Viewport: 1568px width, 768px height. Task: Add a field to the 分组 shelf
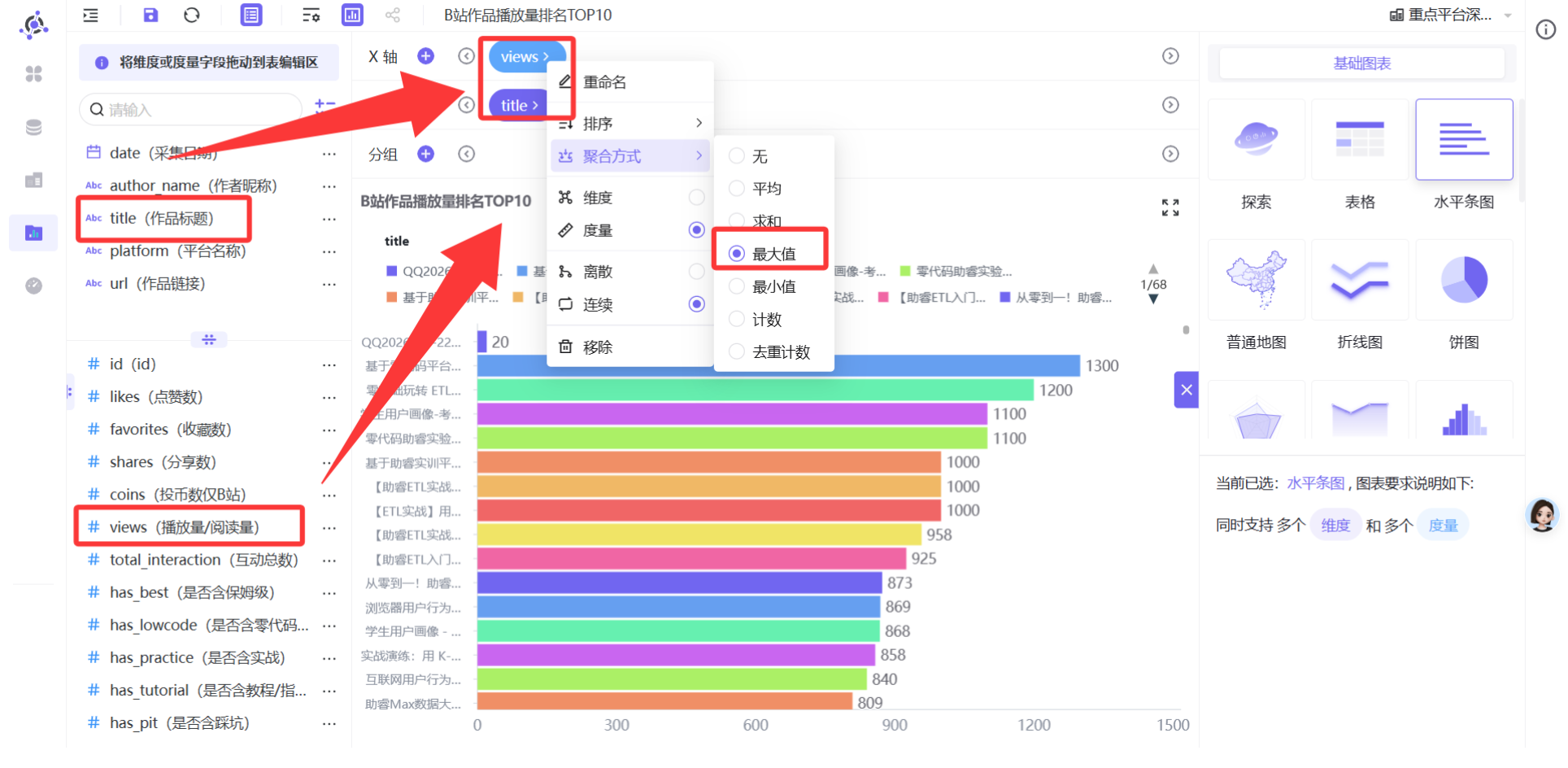[x=425, y=154]
